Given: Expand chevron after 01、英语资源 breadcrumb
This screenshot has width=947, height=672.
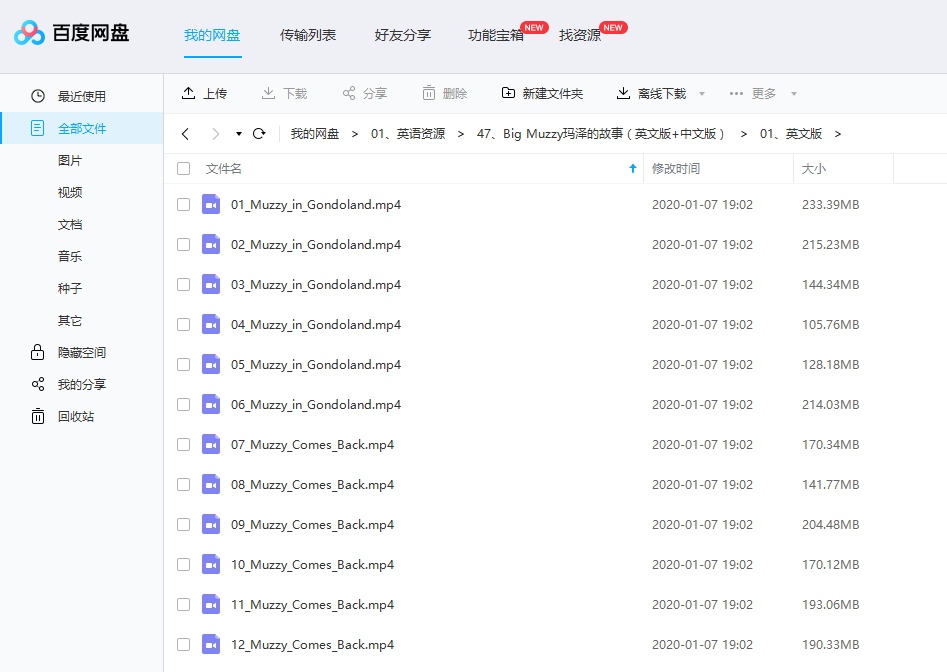Looking at the screenshot, I should point(461,134).
